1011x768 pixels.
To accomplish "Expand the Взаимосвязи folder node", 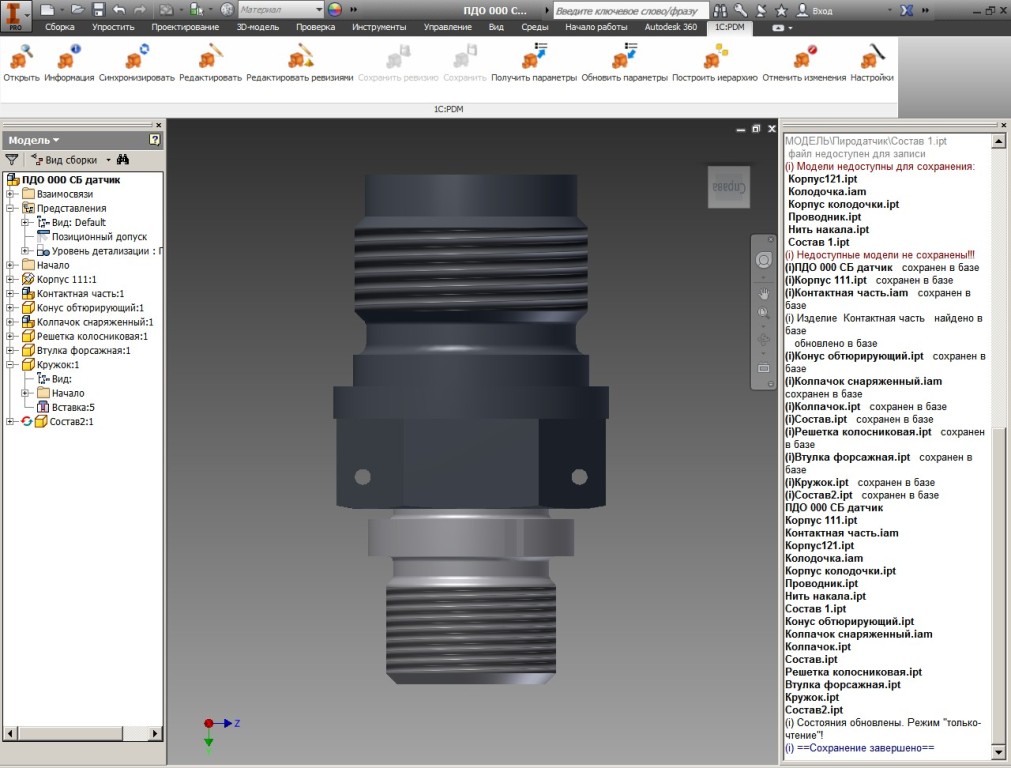I will 11,194.
